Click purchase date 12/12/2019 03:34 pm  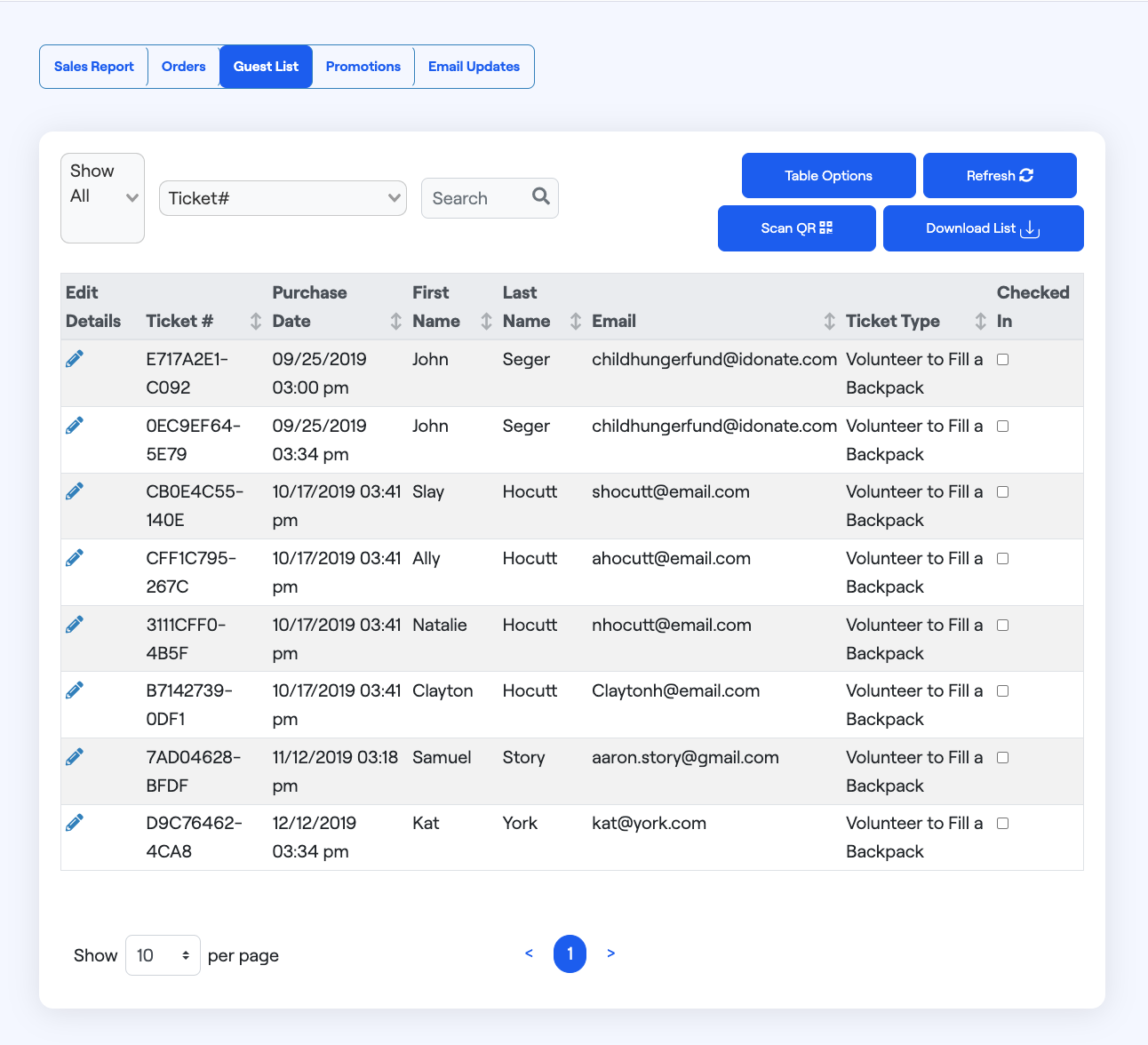point(315,837)
